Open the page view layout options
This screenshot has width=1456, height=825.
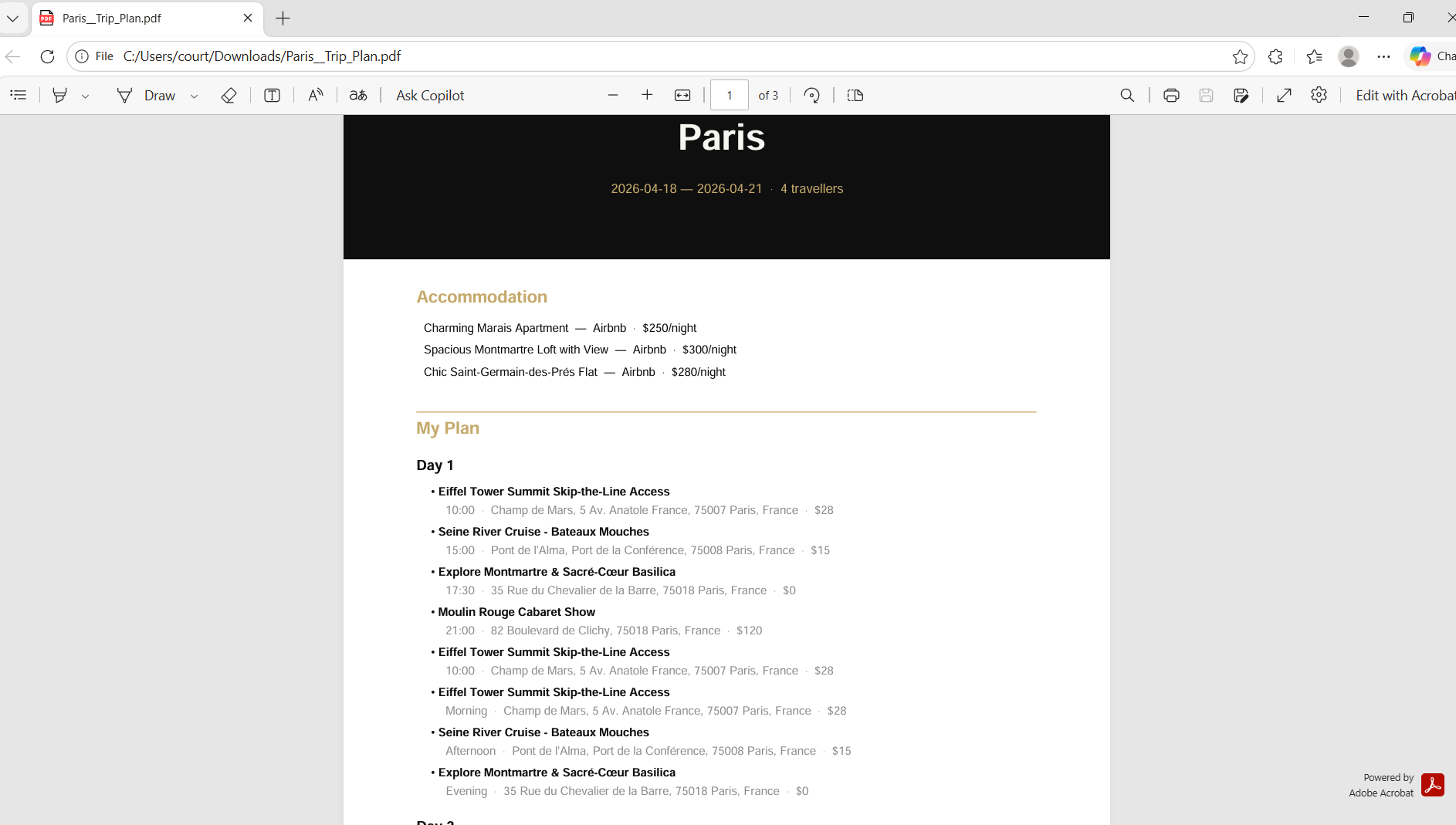tap(855, 95)
